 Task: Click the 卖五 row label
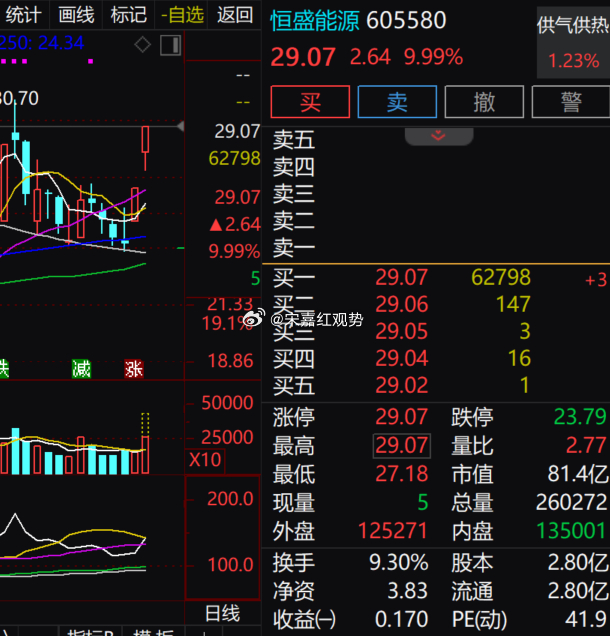(x=294, y=140)
